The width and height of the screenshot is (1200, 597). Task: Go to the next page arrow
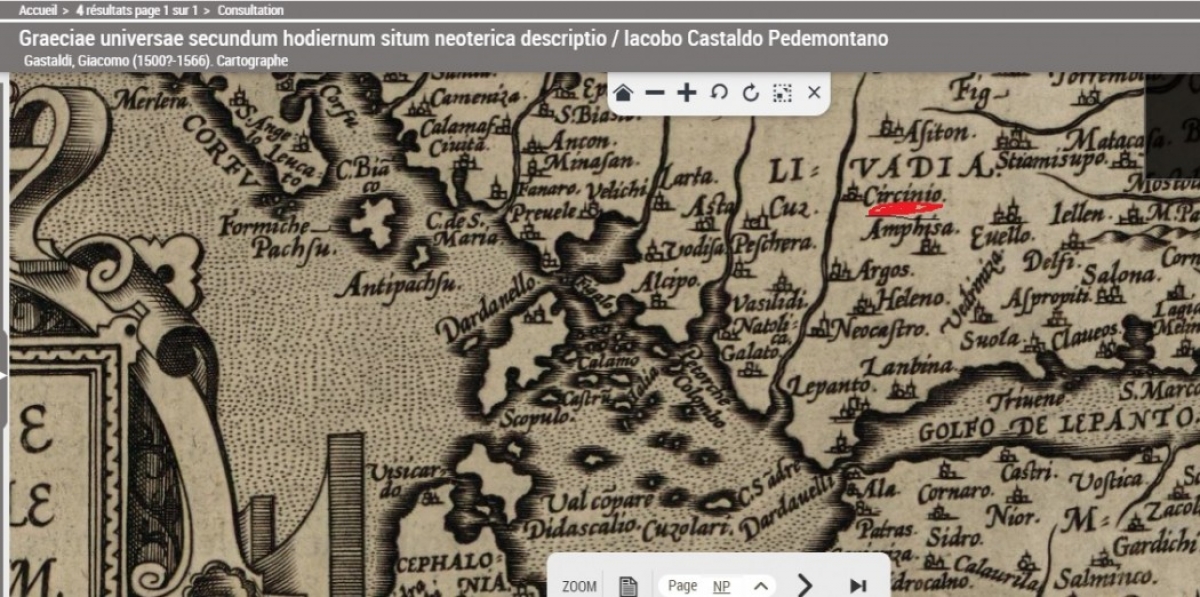(x=805, y=586)
